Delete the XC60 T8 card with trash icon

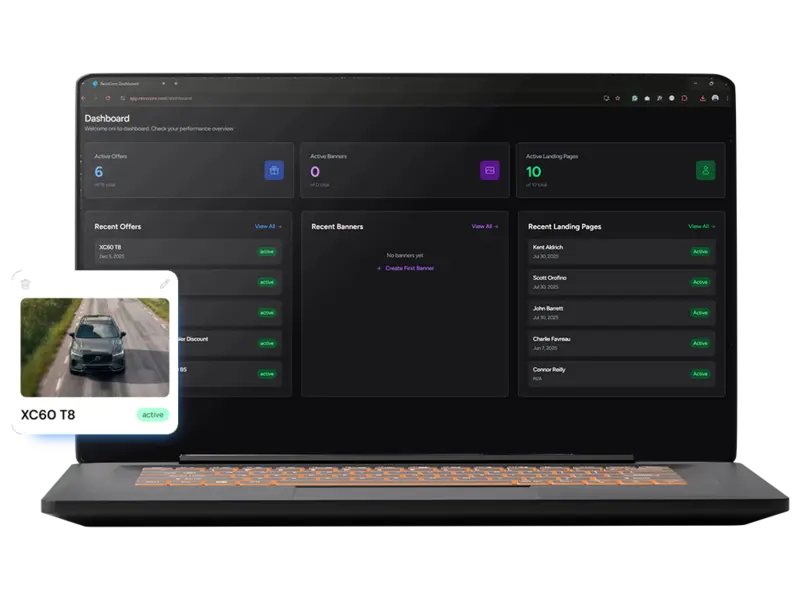click(x=26, y=284)
